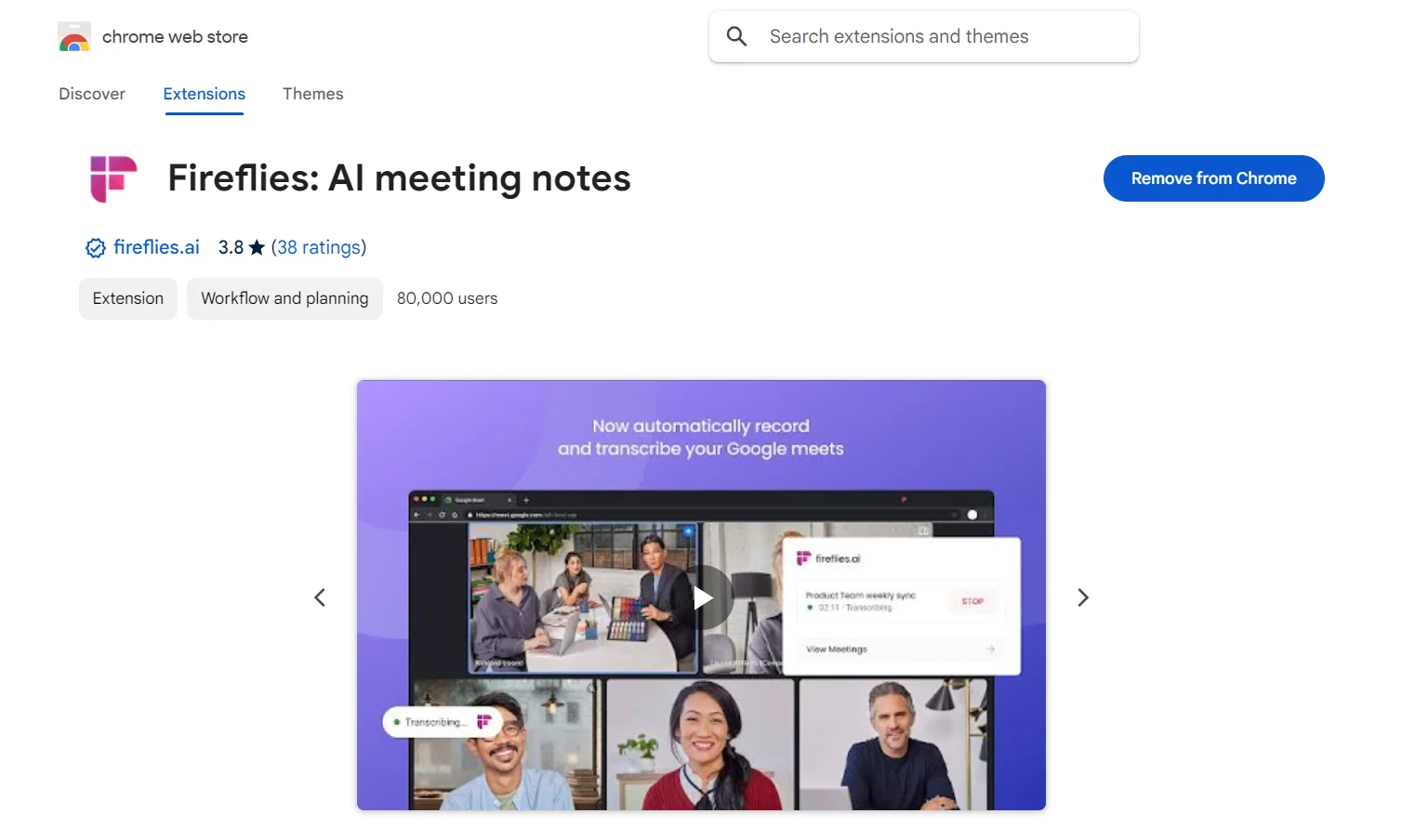Click the rating star icon

pyautogui.click(x=258, y=247)
